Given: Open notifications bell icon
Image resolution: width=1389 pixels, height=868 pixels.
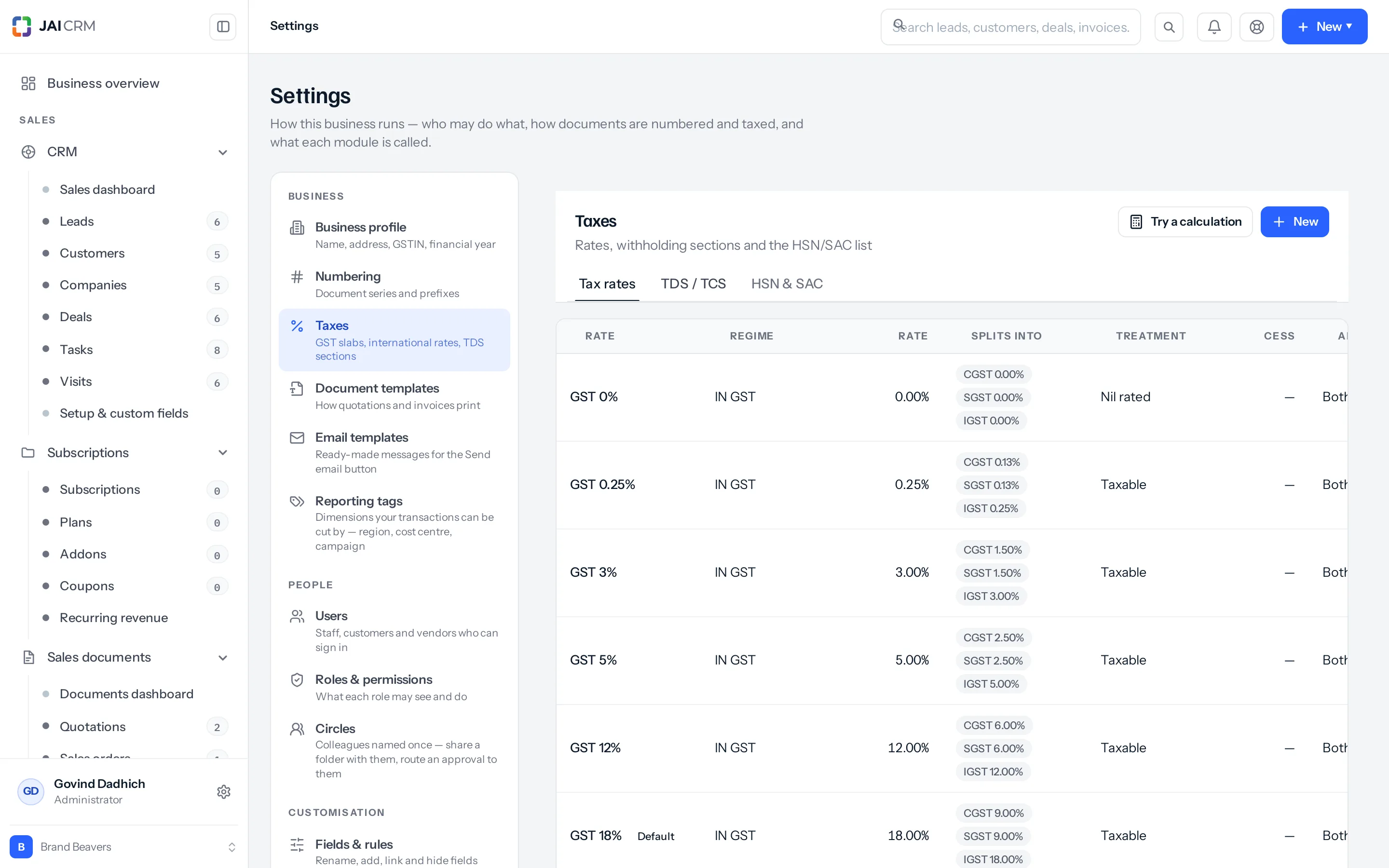Looking at the screenshot, I should coord(1214,27).
